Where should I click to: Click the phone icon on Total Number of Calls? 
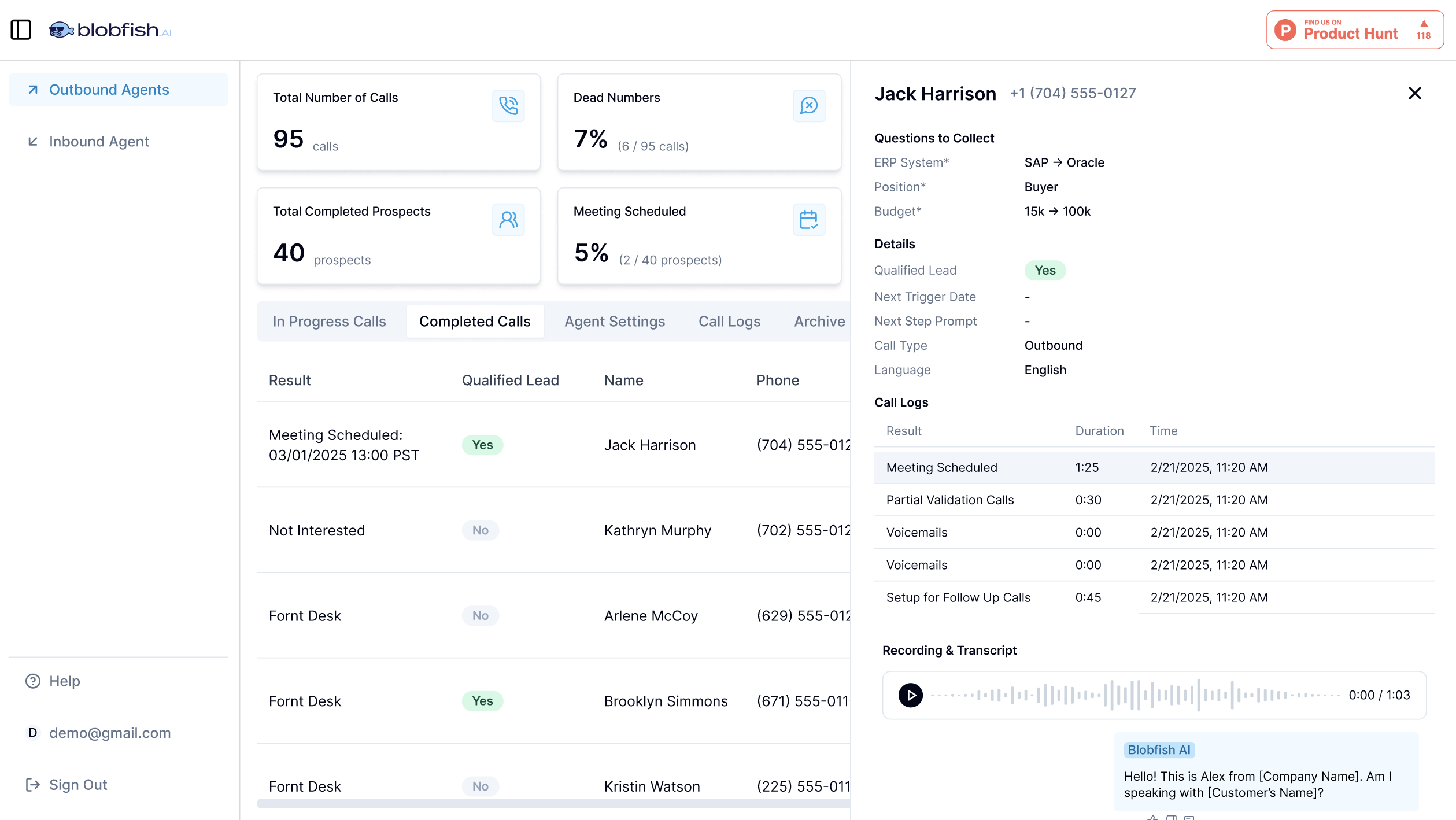point(508,106)
